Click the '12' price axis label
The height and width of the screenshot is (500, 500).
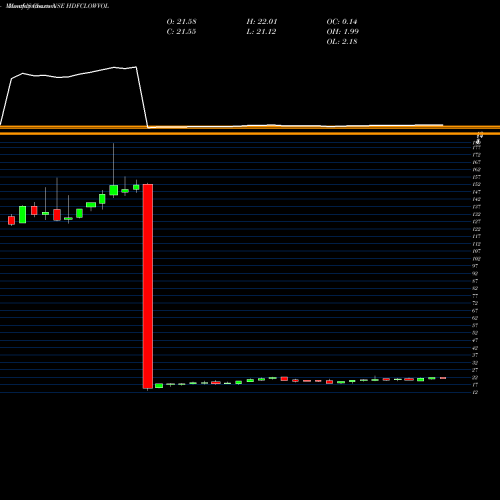tap(475, 392)
